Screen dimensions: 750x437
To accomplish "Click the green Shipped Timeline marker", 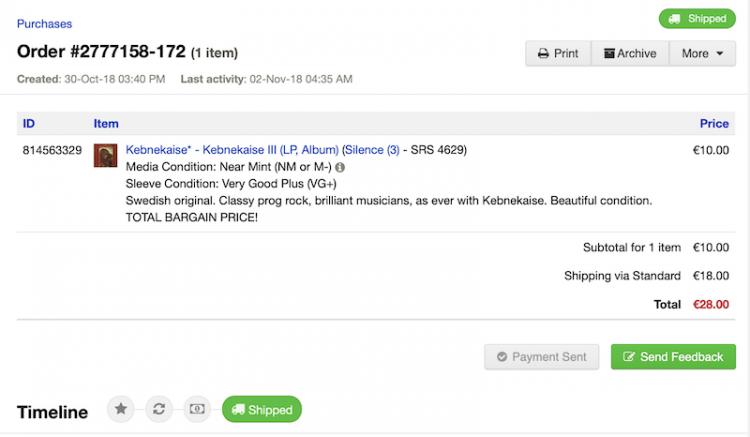I will 261,409.
